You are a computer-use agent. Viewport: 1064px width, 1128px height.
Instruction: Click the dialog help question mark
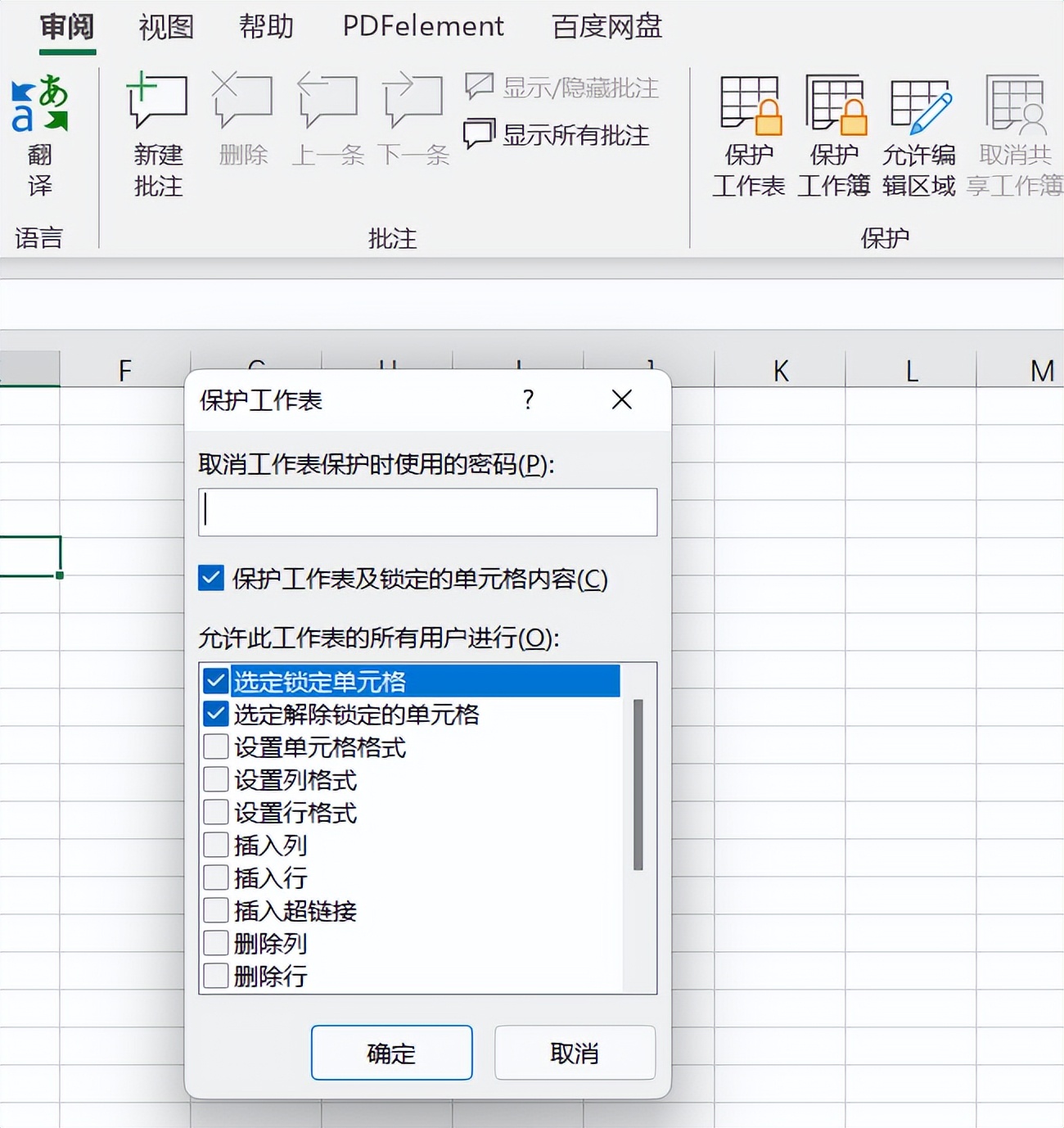pos(528,400)
